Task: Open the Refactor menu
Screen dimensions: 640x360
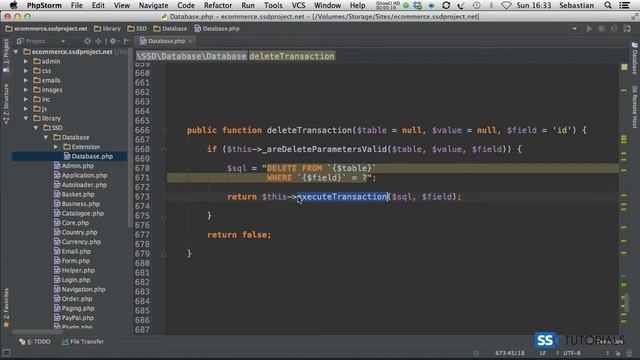Action: point(218,5)
